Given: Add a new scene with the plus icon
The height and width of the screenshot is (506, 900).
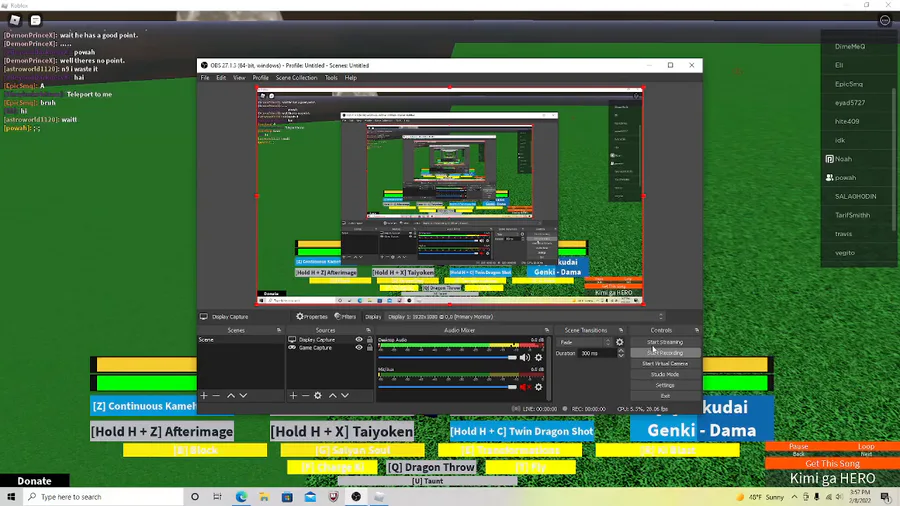Looking at the screenshot, I should (x=204, y=395).
